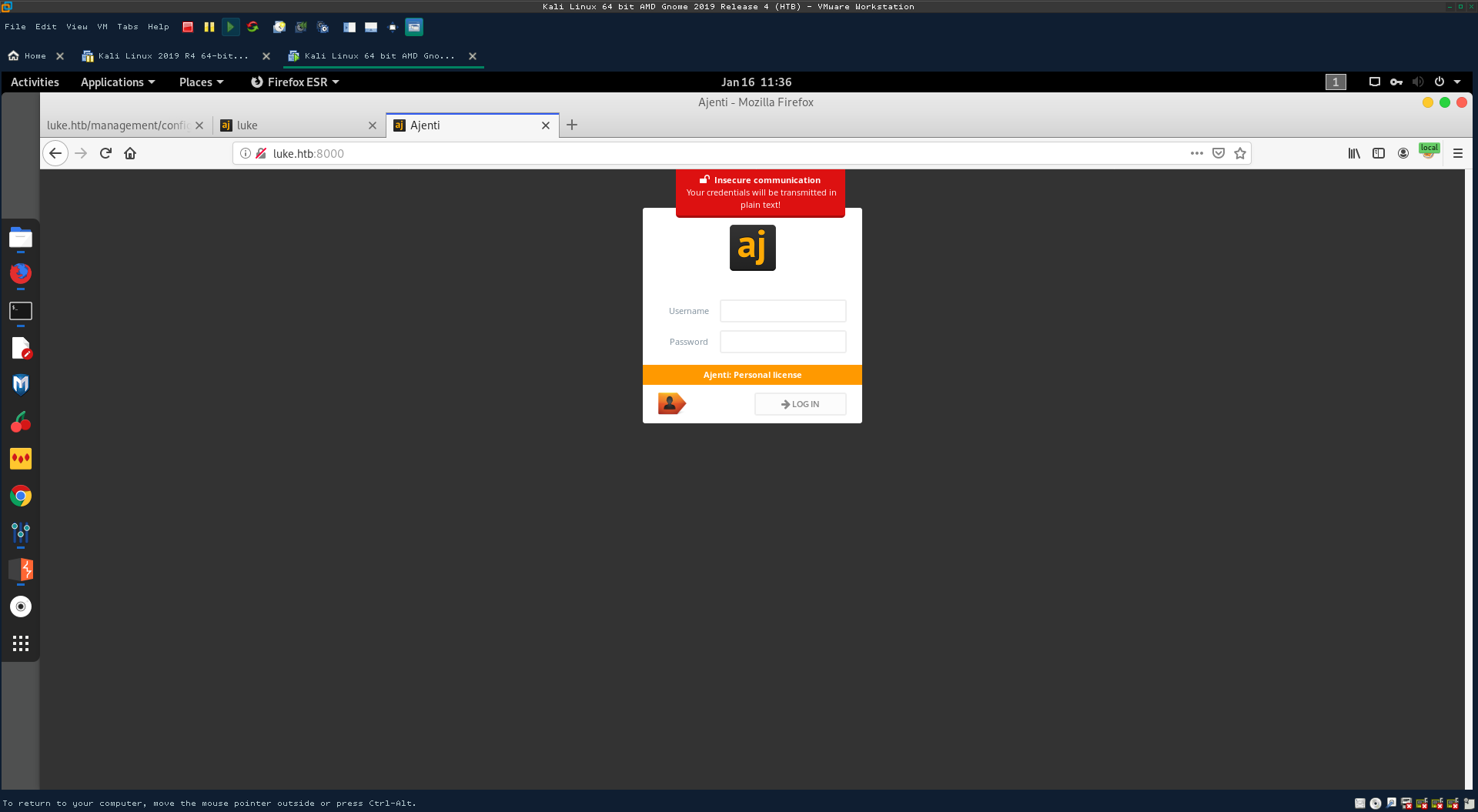Reload the current page
The image size is (1478, 812).
105,153
